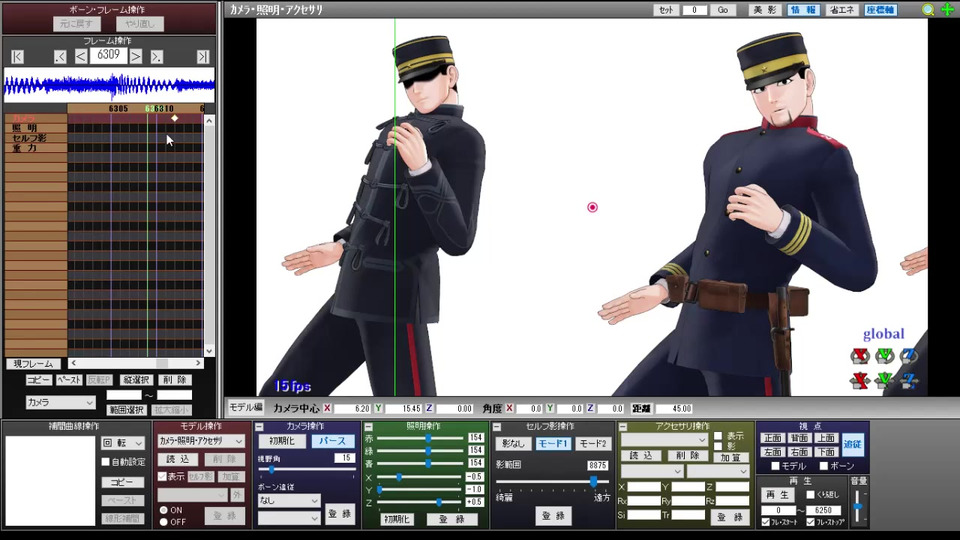This screenshot has width=960, height=540.
Task: Click the lower Y move axis icon
Action: [884, 381]
